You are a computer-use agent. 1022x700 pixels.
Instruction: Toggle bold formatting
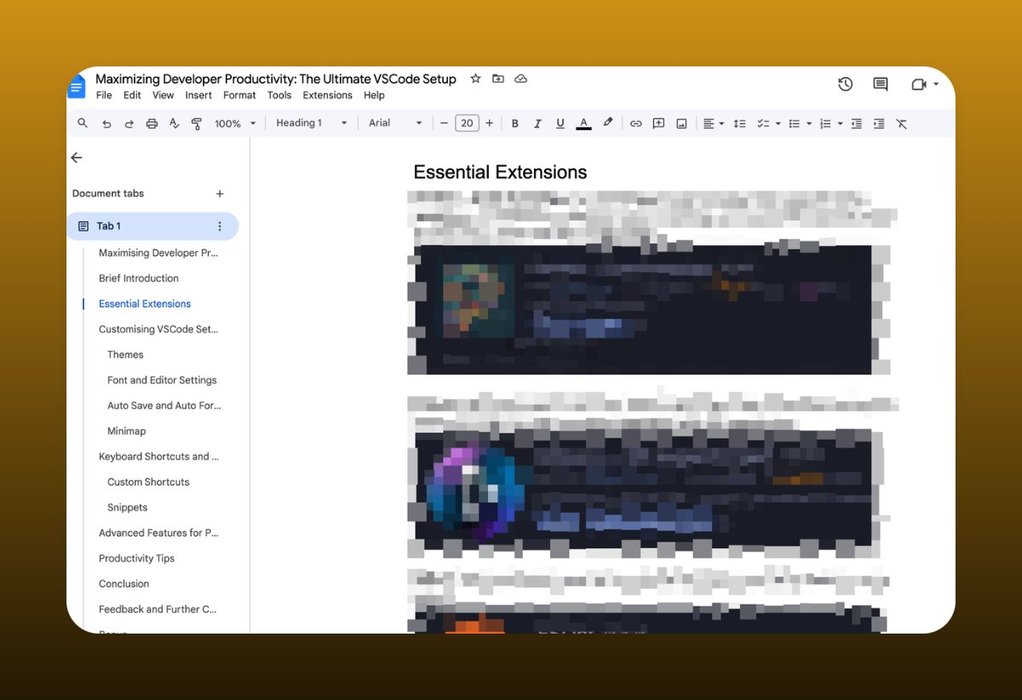click(515, 123)
